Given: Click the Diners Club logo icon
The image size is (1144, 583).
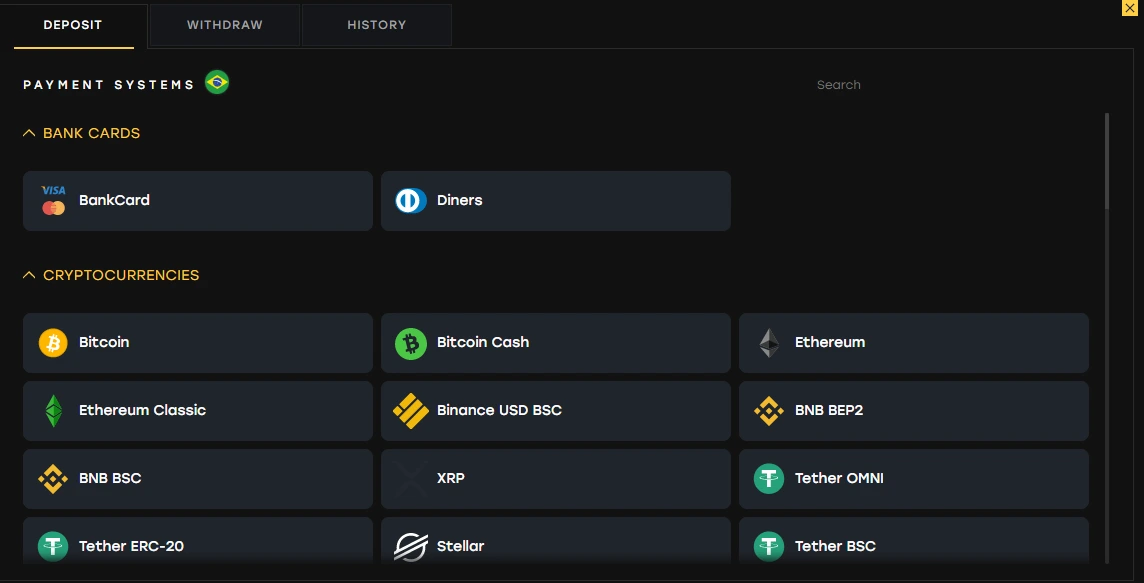Looking at the screenshot, I should (410, 201).
